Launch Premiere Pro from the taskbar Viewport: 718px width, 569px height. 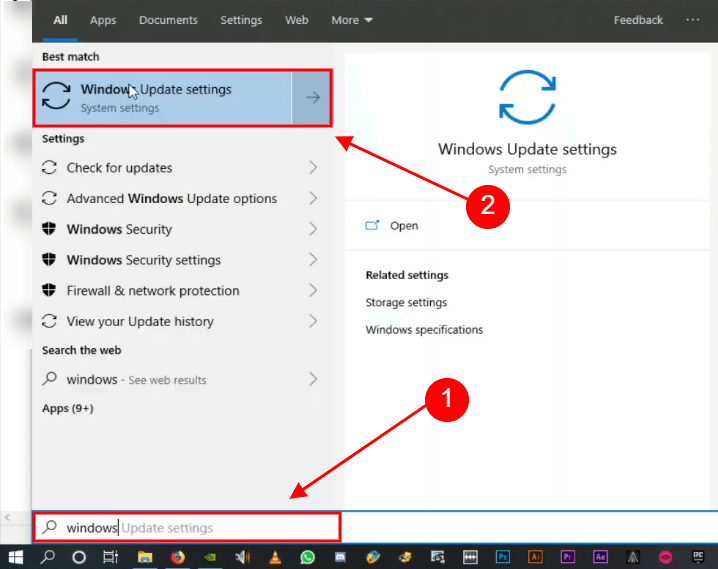[567, 557]
